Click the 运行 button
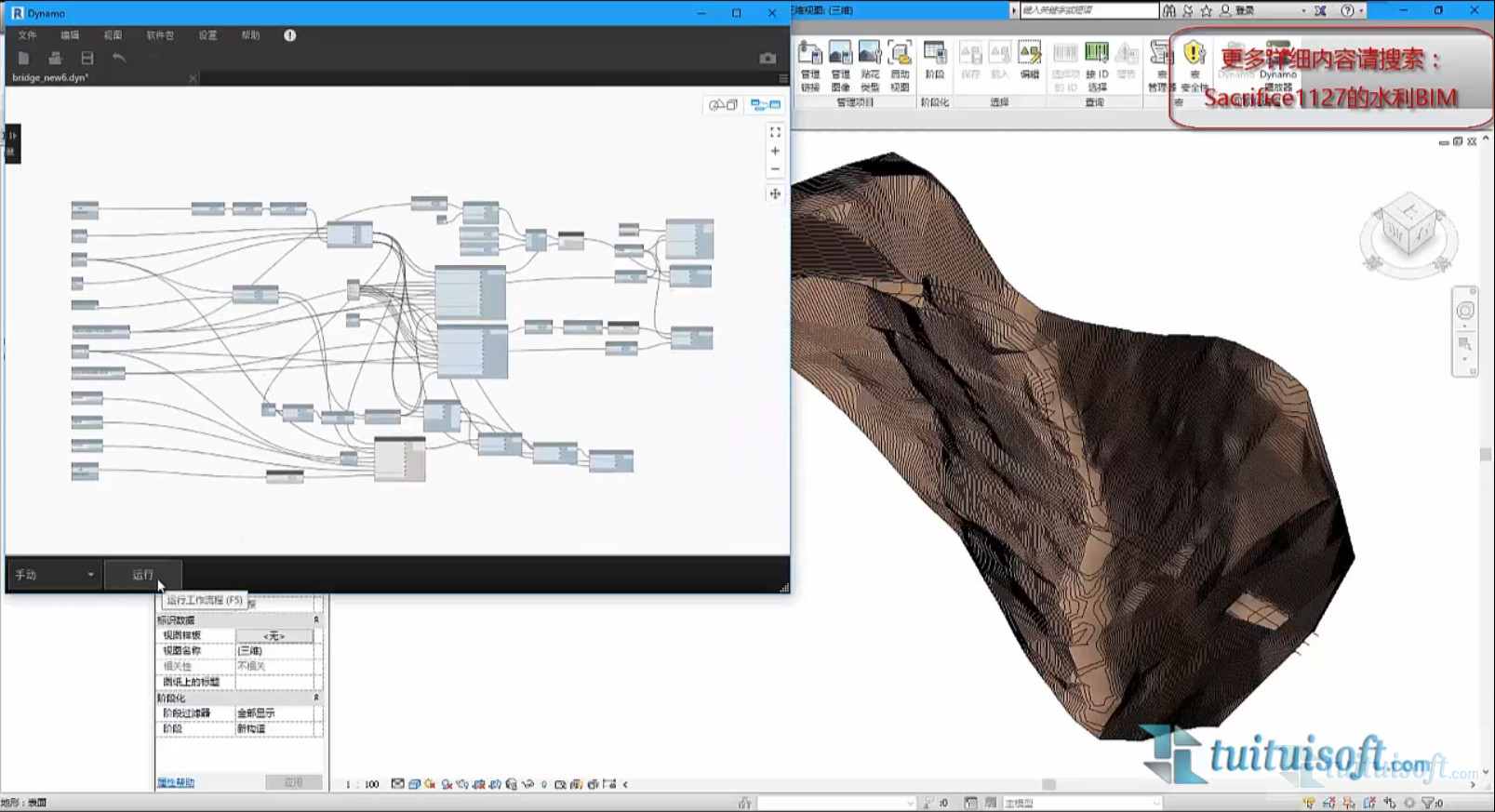Image resolution: width=1495 pixels, height=812 pixels. pyautogui.click(x=142, y=575)
